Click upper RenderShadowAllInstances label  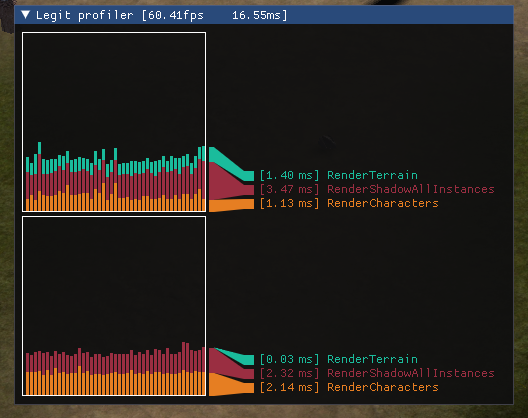click(411, 189)
